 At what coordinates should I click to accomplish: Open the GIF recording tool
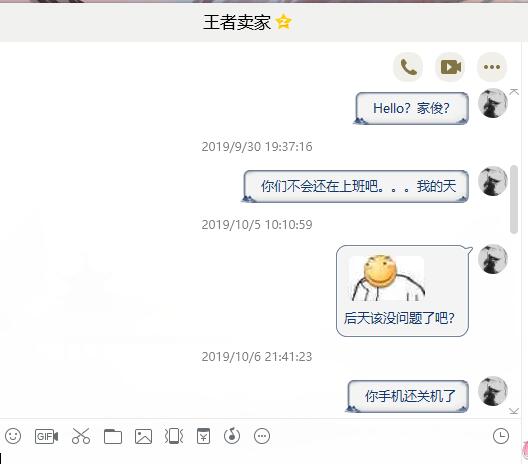pos(46,436)
